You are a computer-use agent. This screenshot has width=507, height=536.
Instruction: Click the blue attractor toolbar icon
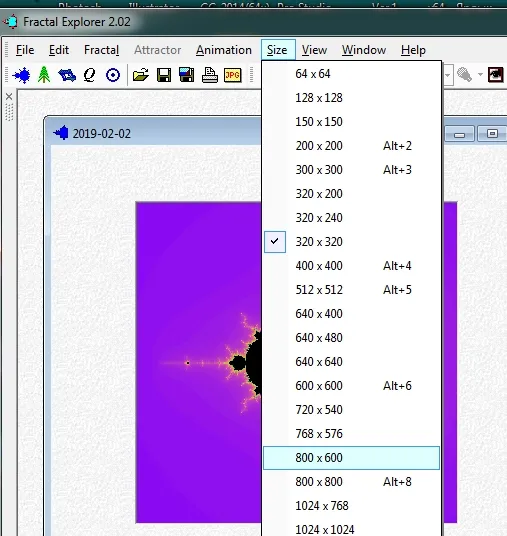67,75
